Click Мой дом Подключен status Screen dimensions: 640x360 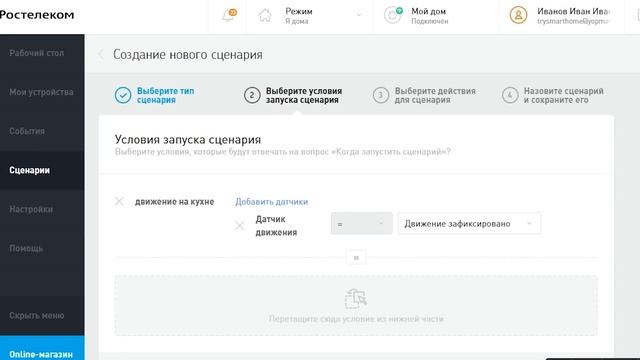click(429, 16)
